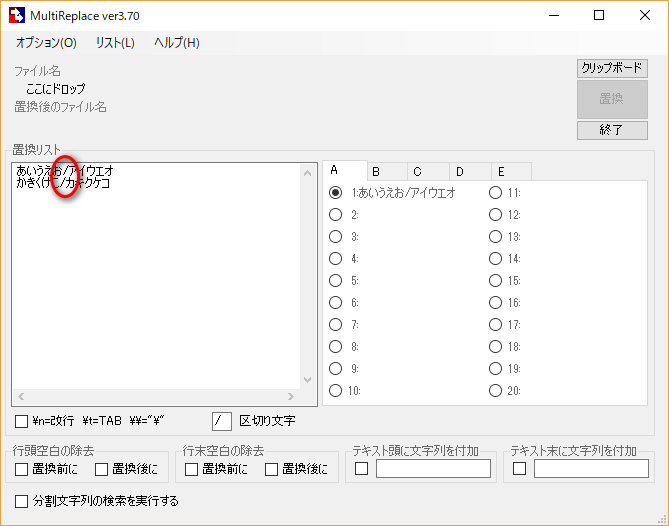This screenshot has height=526, width=669.
Task: Click the テキスト頭に文字列を付加 text field
Action: pos(433,469)
